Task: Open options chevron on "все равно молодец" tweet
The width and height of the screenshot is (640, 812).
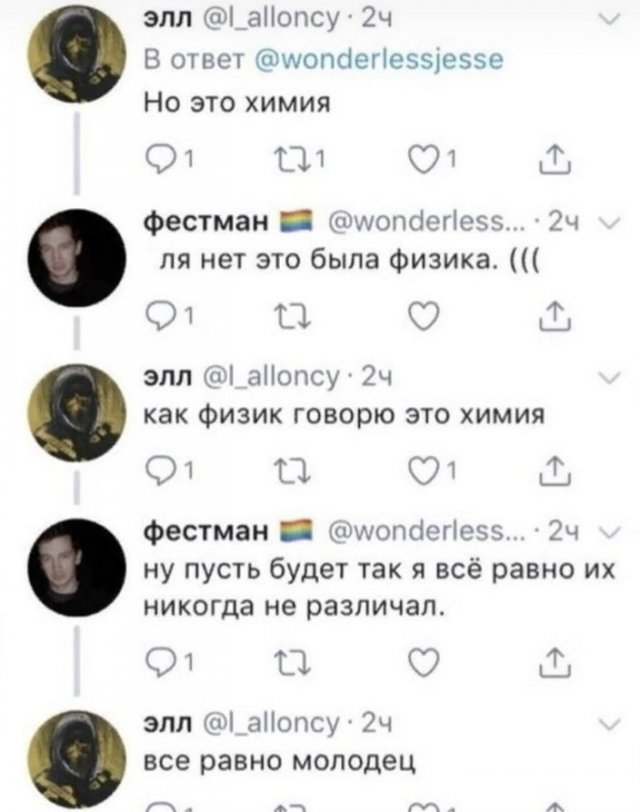Action: click(610, 724)
